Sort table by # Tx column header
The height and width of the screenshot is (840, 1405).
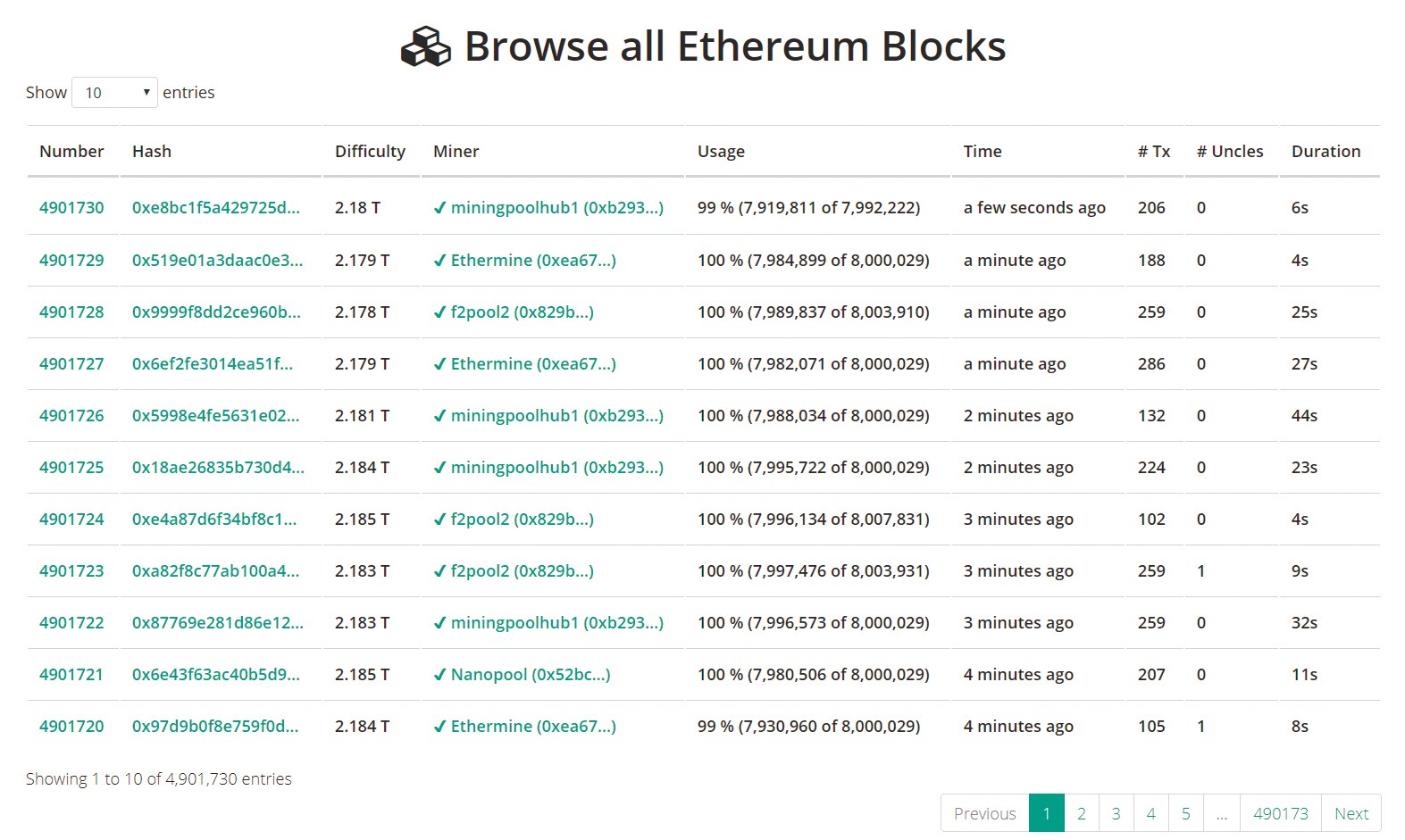(1154, 152)
